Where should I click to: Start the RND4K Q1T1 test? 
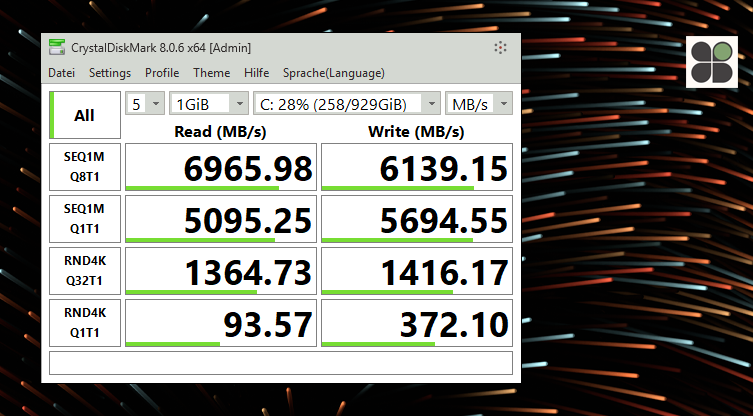click(85, 322)
